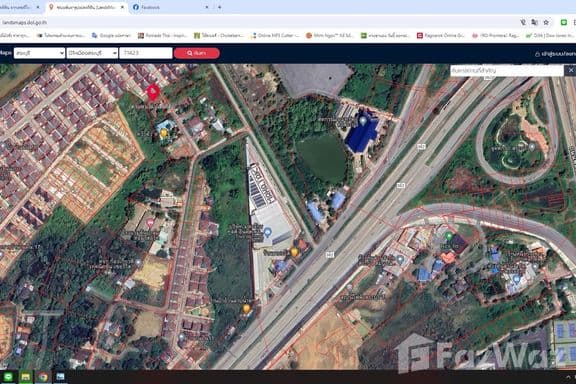Open the province dropdown
Viewport: 576px width, 384px height.
coord(39,53)
